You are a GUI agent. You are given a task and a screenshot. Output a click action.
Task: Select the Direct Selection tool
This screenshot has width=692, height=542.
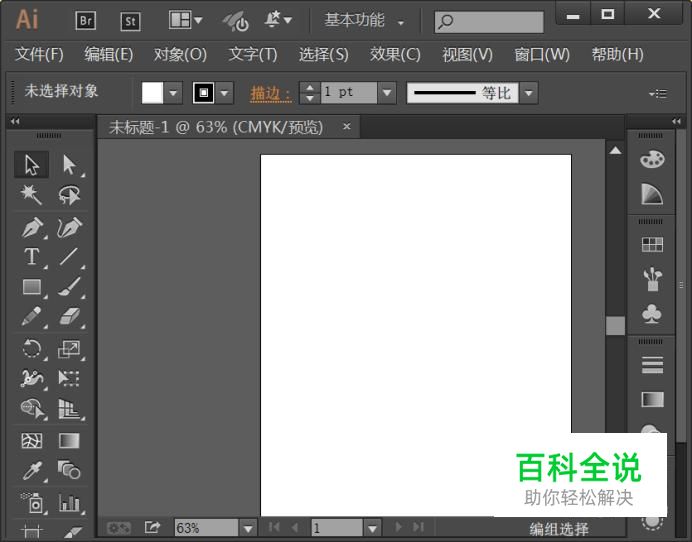[x=68, y=164]
